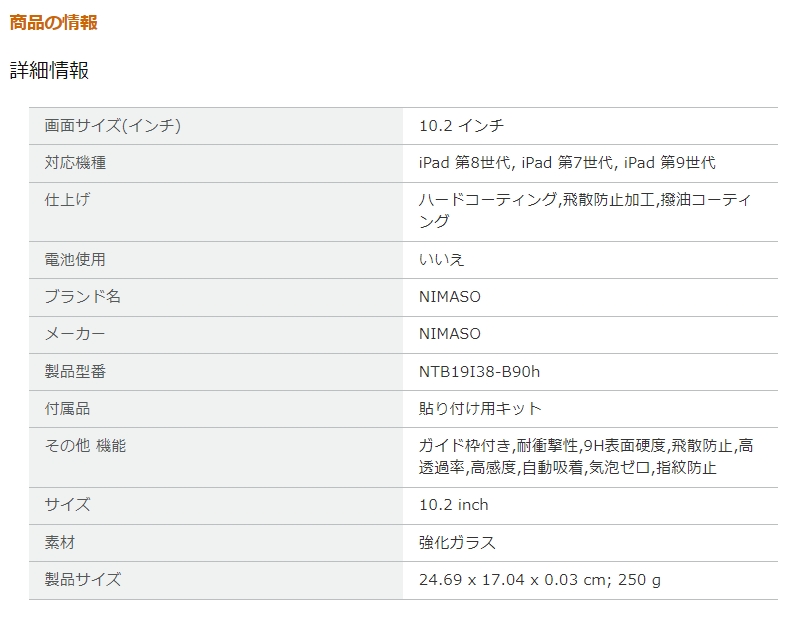This screenshot has width=790, height=629.
Task: Click the 貼り付け用キット accessory value
Action: tap(480, 408)
